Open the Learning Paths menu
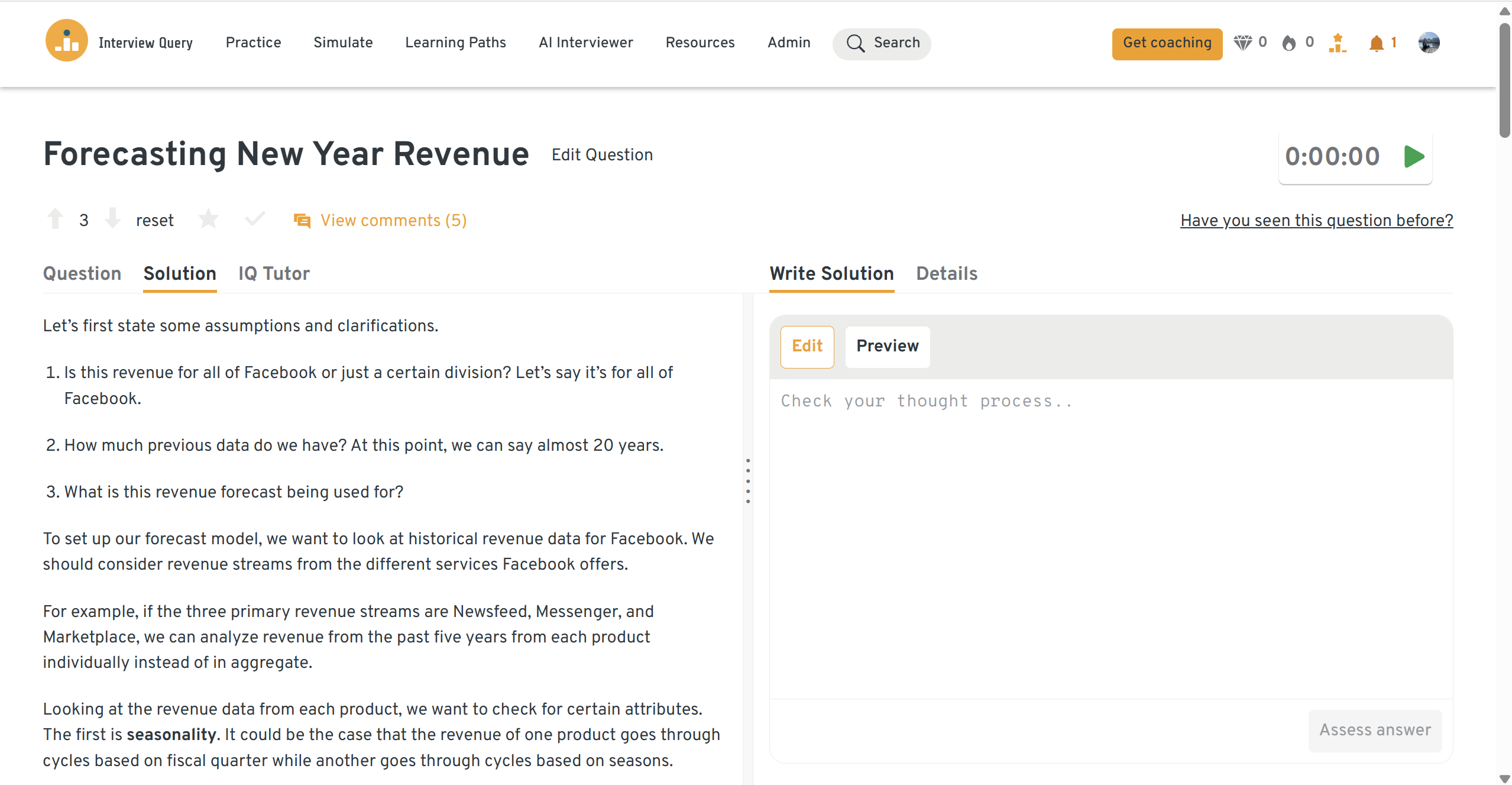 (x=455, y=43)
